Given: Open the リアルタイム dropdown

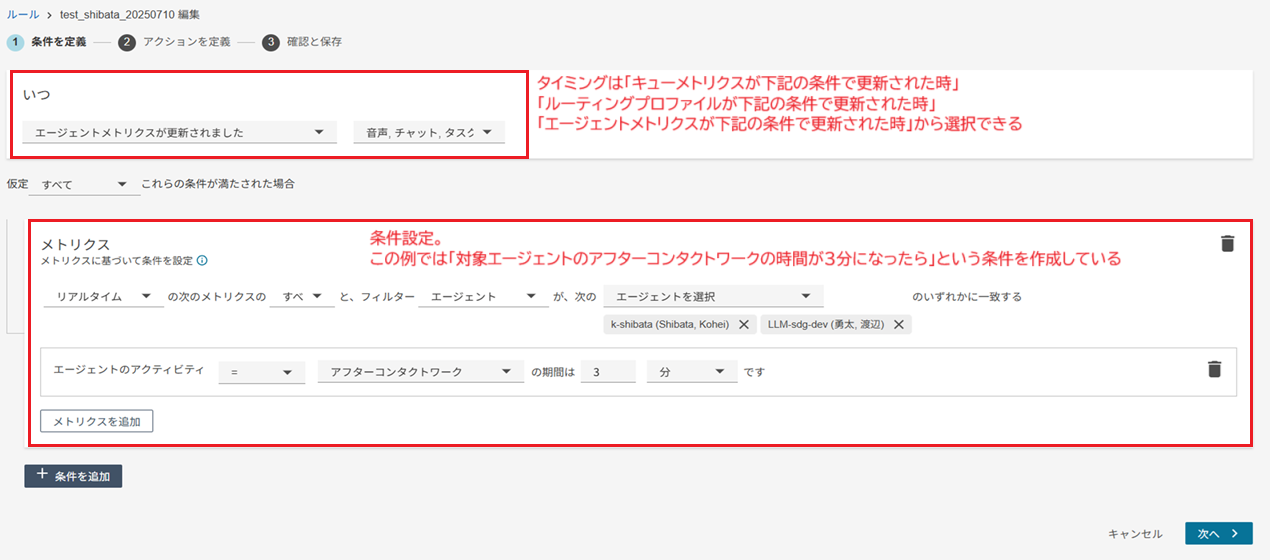Looking at the screenshot, I should tap(104, 296).
